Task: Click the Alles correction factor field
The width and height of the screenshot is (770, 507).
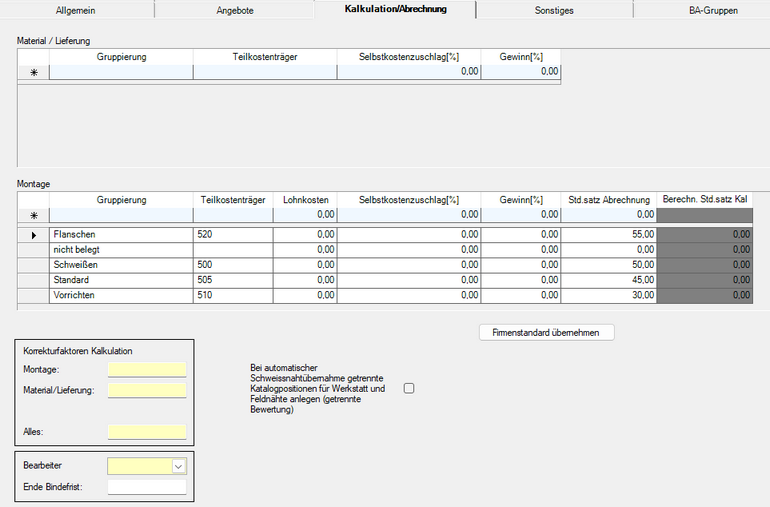Action: [x=147, y=432]
